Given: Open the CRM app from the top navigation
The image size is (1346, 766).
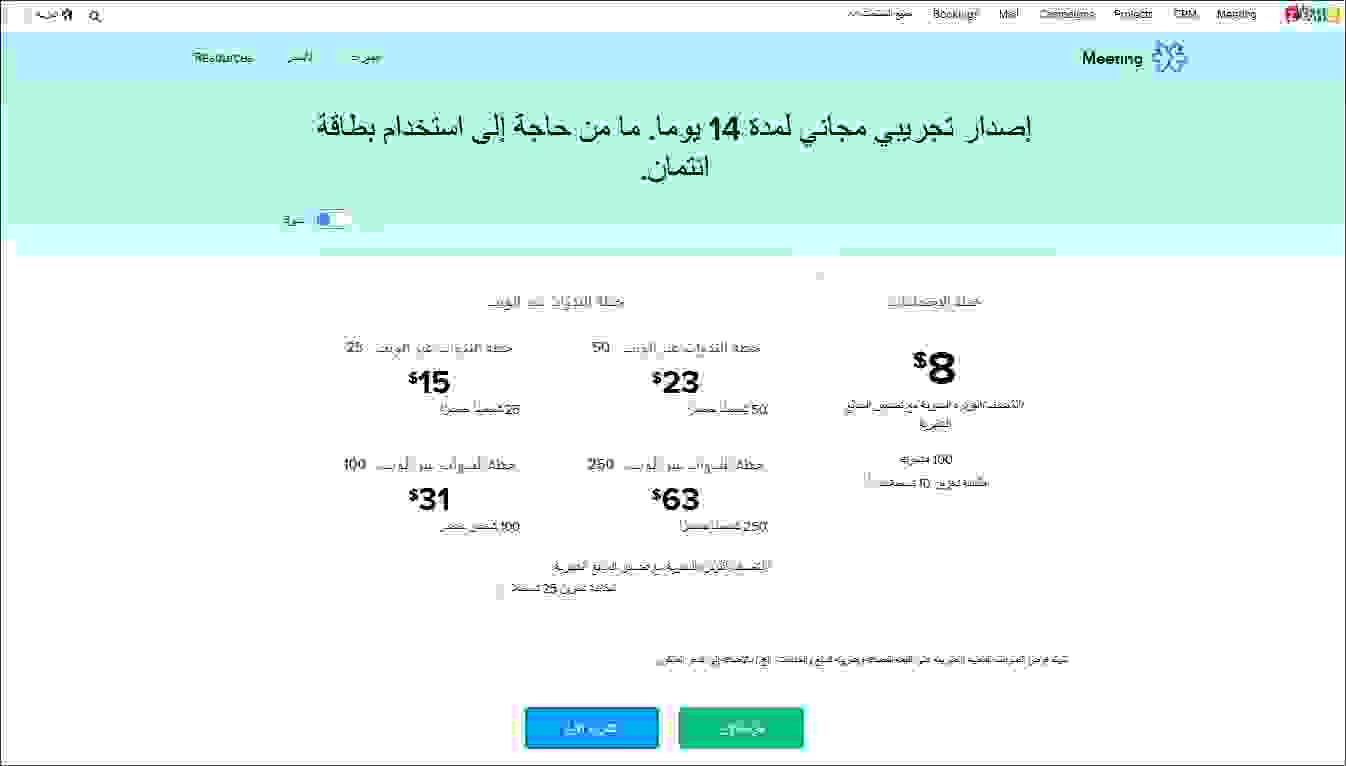Looking at the screenshot, I should (1185, 14).
